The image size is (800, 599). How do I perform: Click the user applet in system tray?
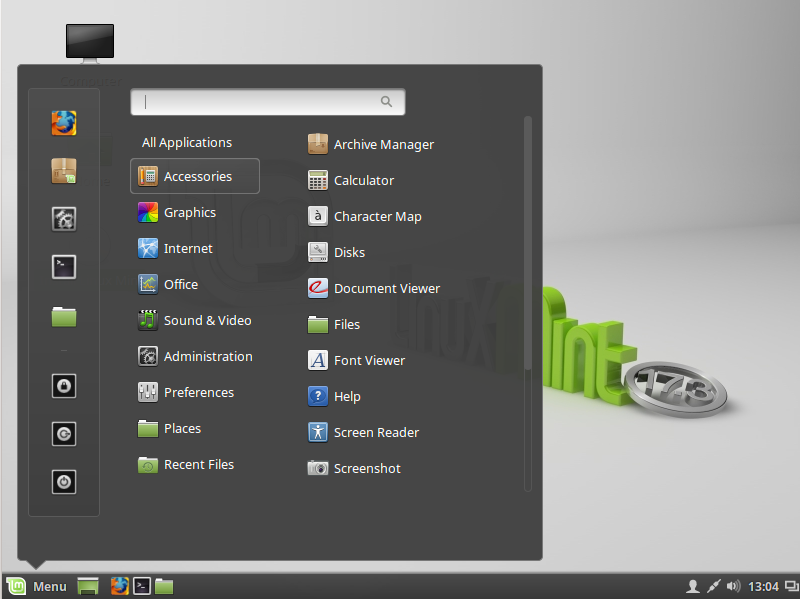692,586
